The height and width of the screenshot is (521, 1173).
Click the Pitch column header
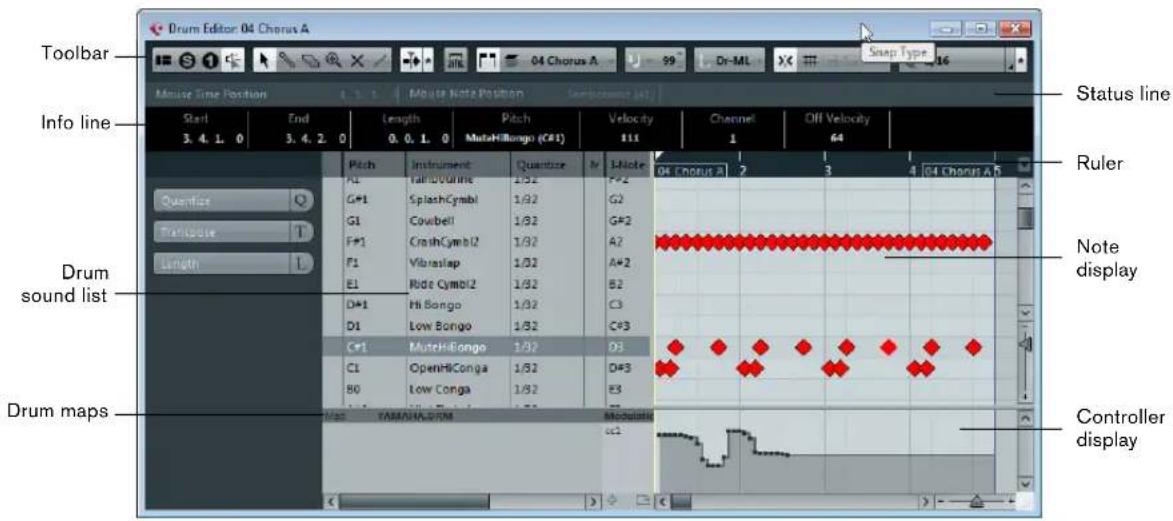(x=373, y=165)
